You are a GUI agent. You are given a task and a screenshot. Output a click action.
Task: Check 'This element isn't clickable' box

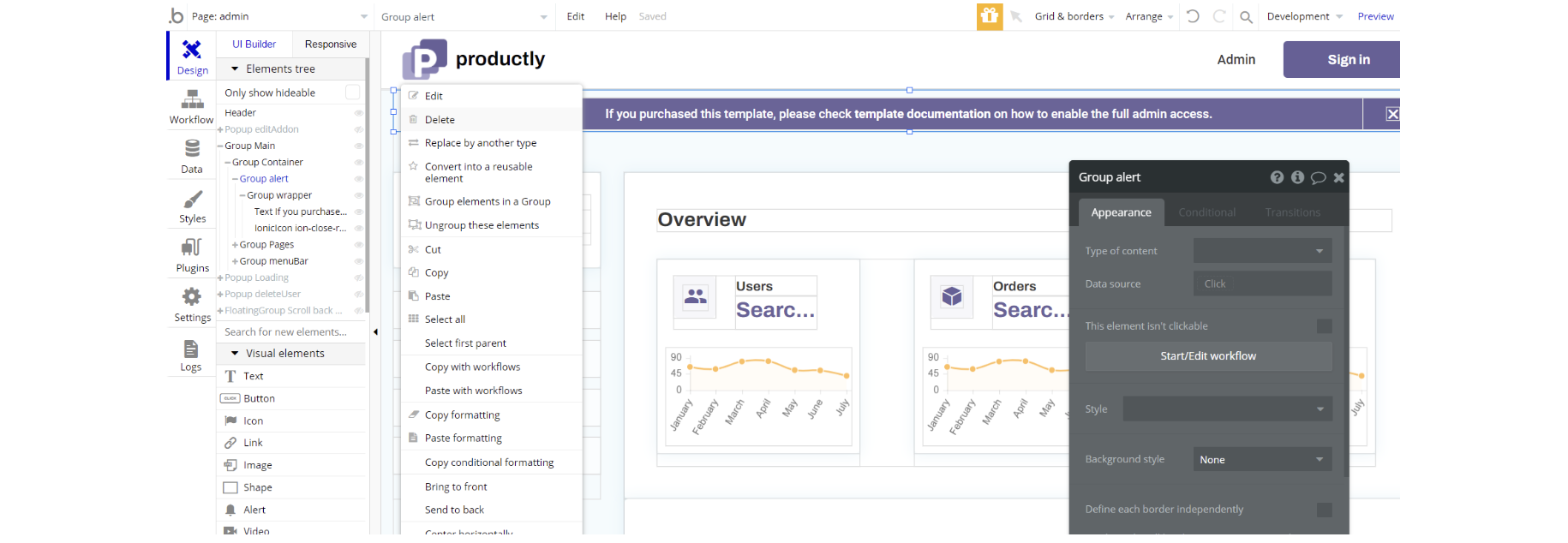[x=1324, y=326]
